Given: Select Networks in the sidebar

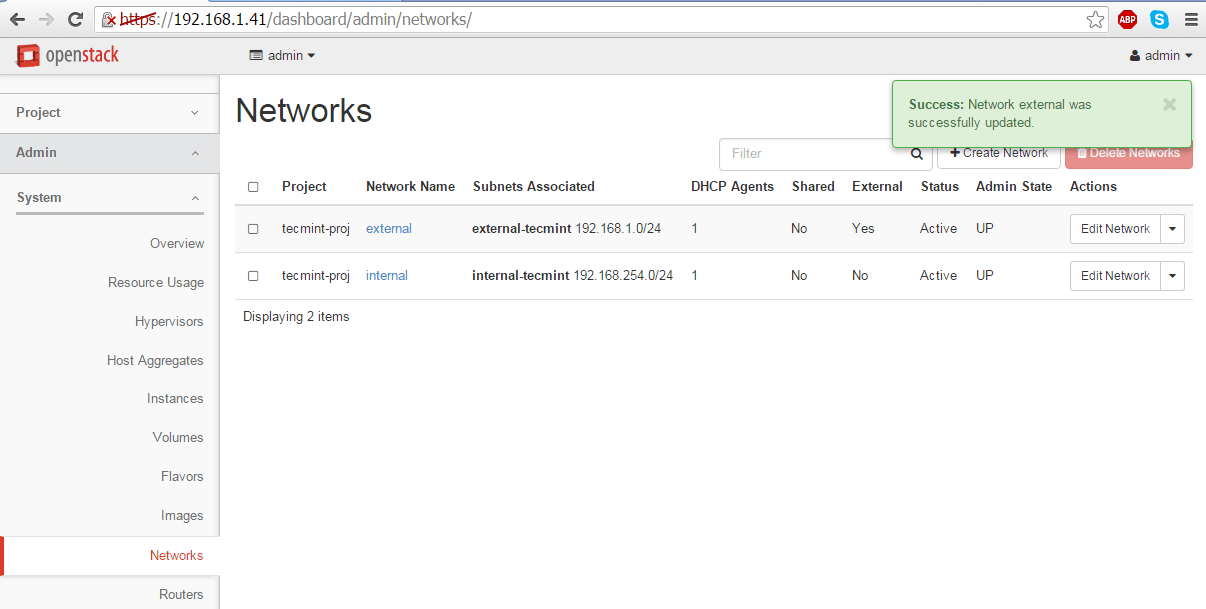Looking at the screenshot, I should [176, 556].
